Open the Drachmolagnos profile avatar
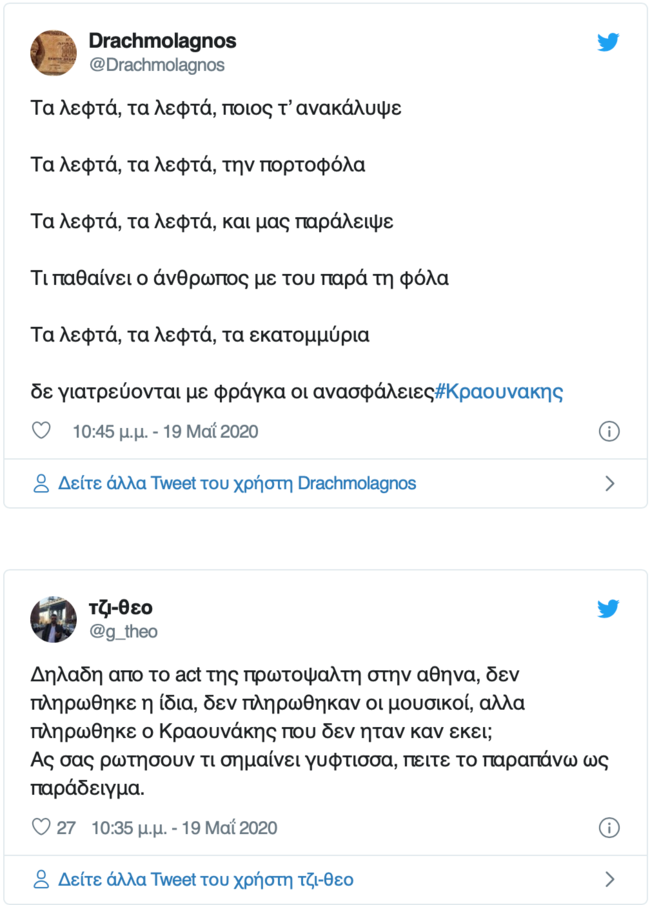Screen dimensions: 650x905 pos(53,53)
